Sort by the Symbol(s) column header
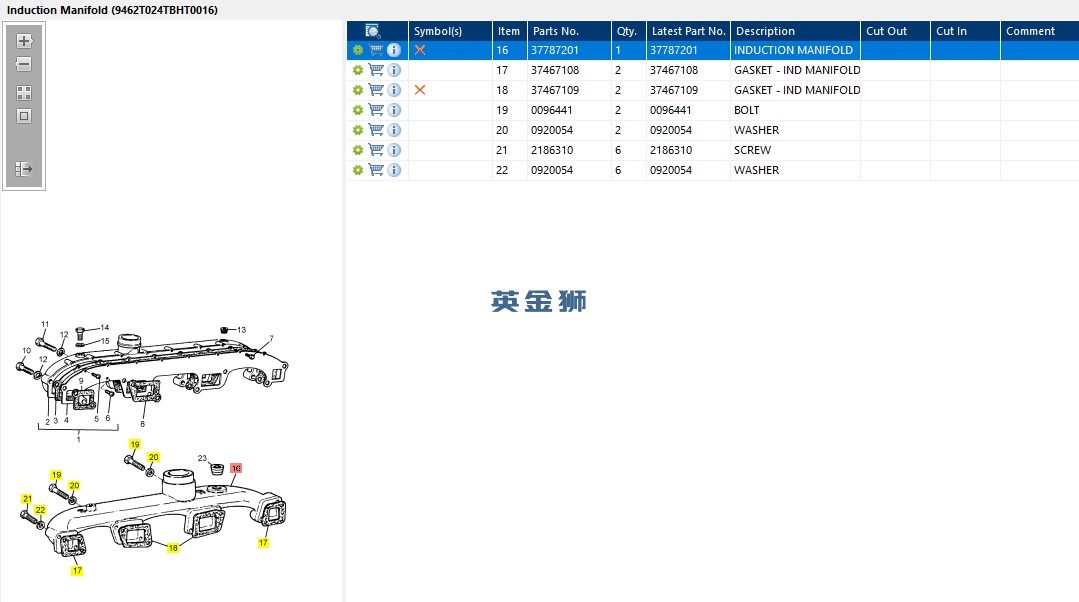The image size is (1079, 602). (450, 31)
